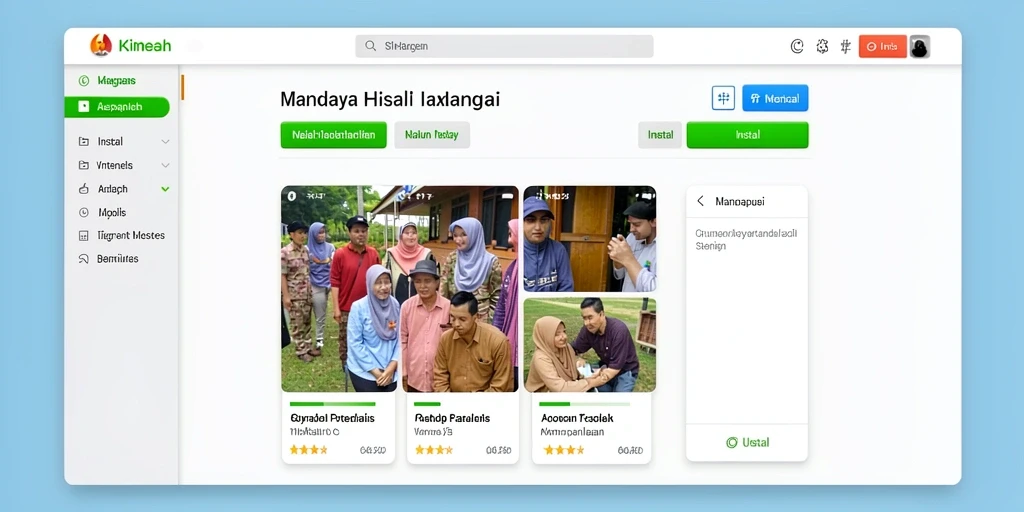Image resolution: width=1024 pixels, height=512 pixels.
Task: Select the green Nelahleolanladian tab
Action: [334, 135]
